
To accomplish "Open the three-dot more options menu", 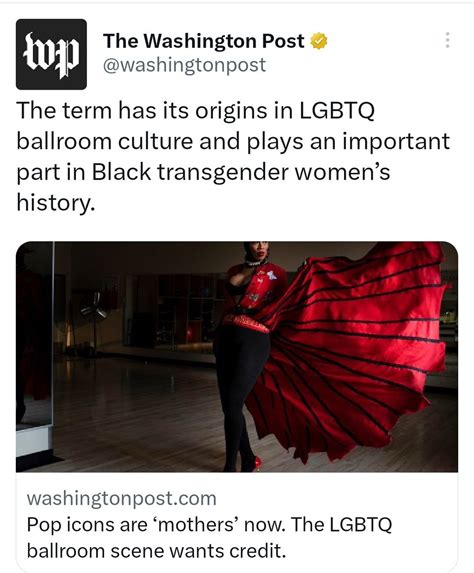I will pyautogui.click(x=447, y=40).
